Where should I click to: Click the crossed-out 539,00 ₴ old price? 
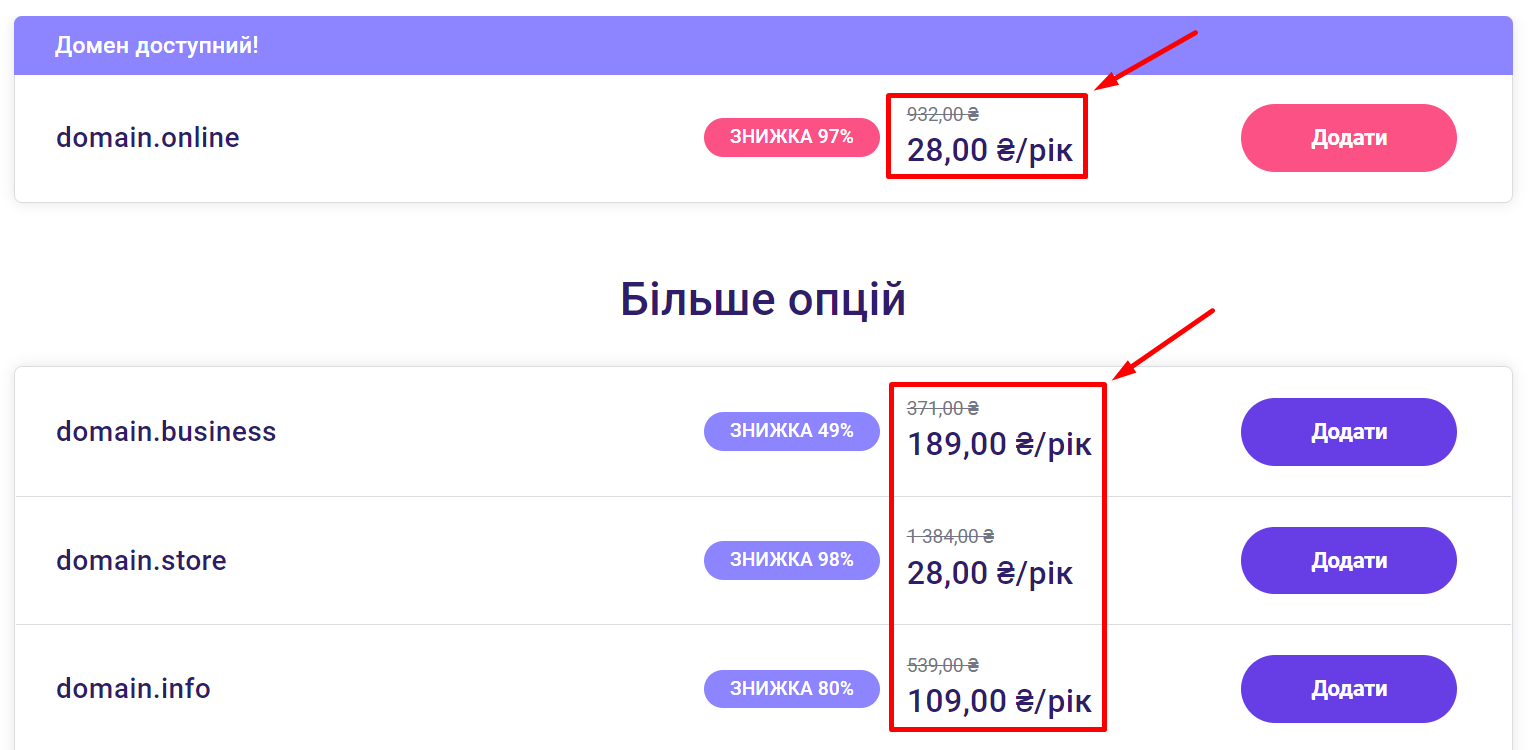click(x=942, y=665)
